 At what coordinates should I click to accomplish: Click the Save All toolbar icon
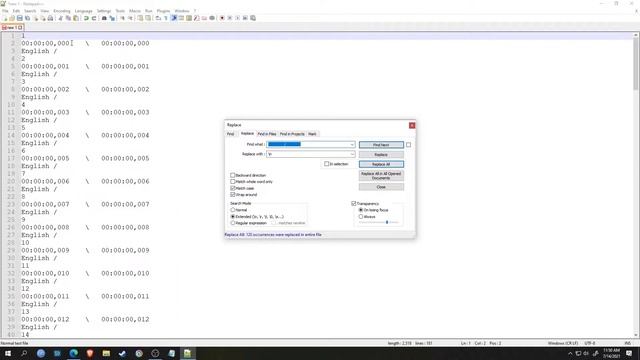click(x=27, y=18)
